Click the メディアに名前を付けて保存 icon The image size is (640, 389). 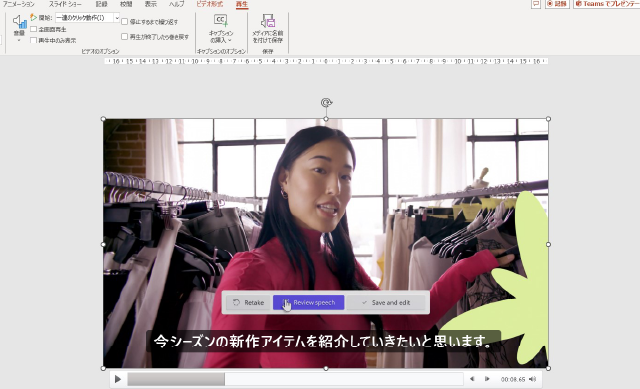(x=268, y=20)
